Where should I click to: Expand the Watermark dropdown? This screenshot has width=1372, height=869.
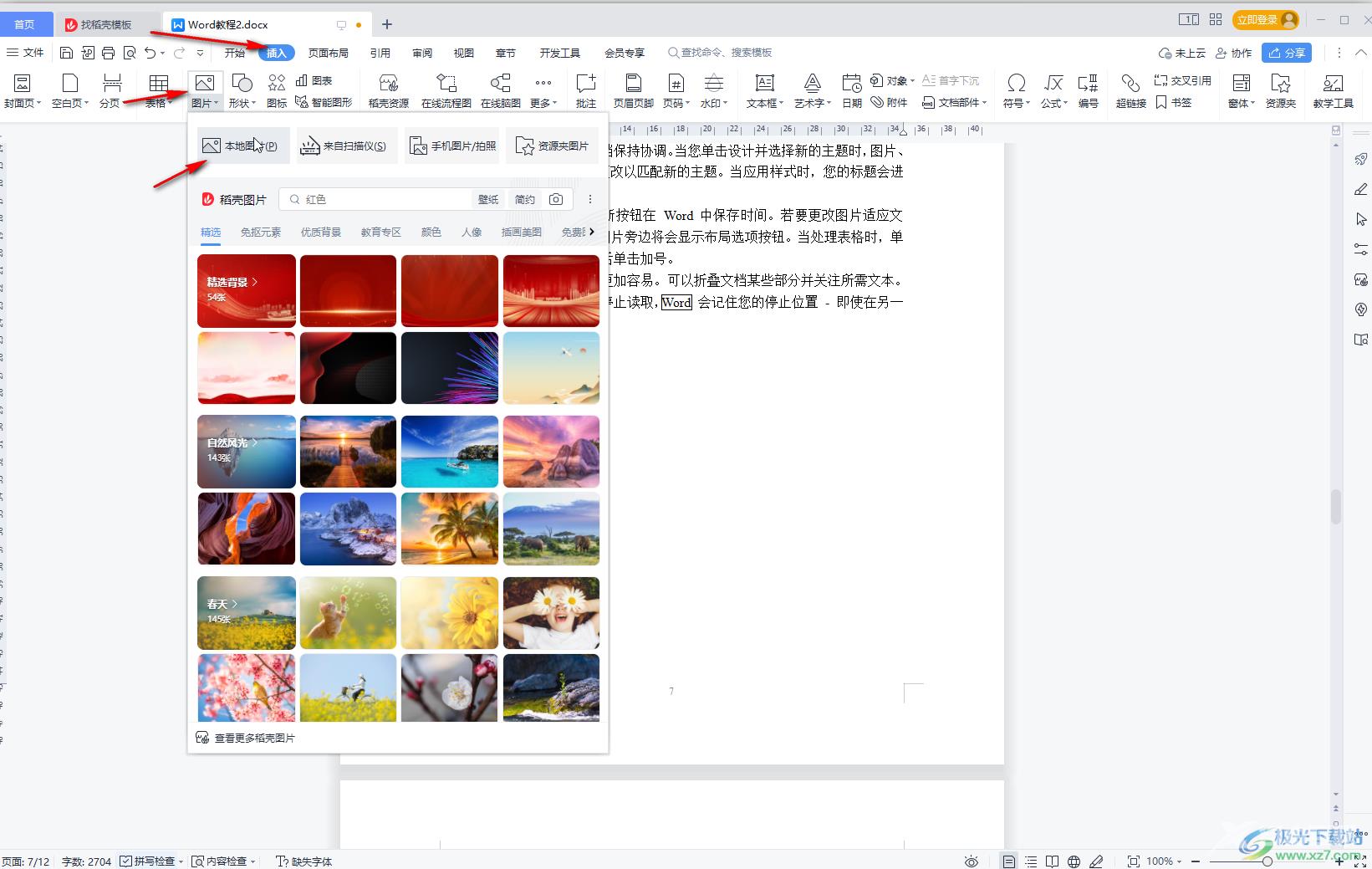tap(725, 104)
